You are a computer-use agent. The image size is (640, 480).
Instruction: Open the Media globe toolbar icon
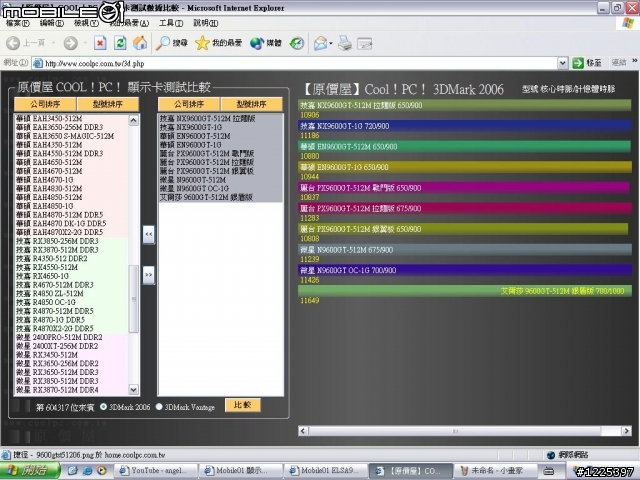257,43
